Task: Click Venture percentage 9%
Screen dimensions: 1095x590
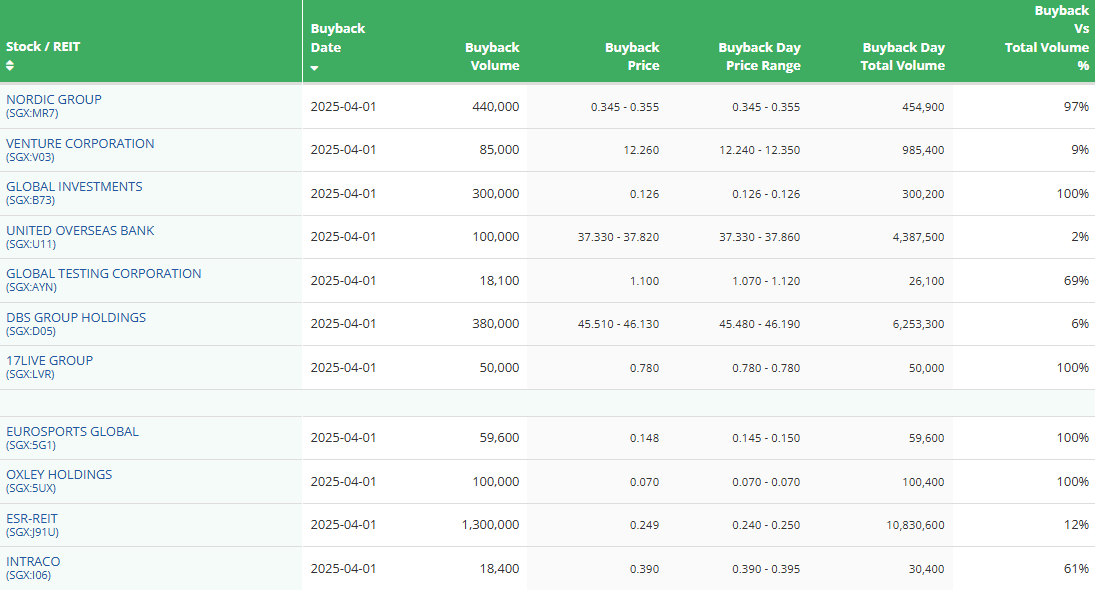Action: (x=1080, y=149)
